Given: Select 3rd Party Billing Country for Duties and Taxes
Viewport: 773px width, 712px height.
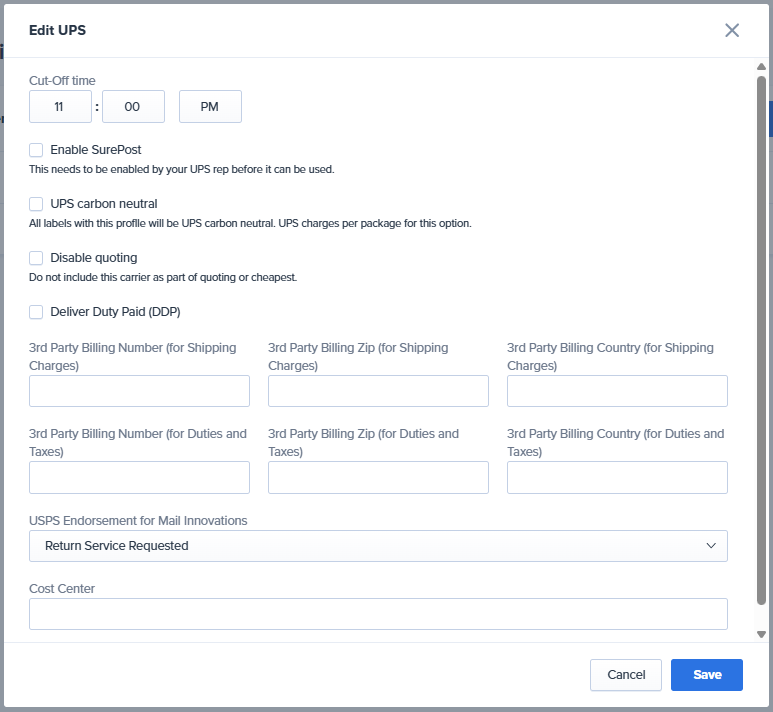Looking at the screenshot, I should 617,478.
